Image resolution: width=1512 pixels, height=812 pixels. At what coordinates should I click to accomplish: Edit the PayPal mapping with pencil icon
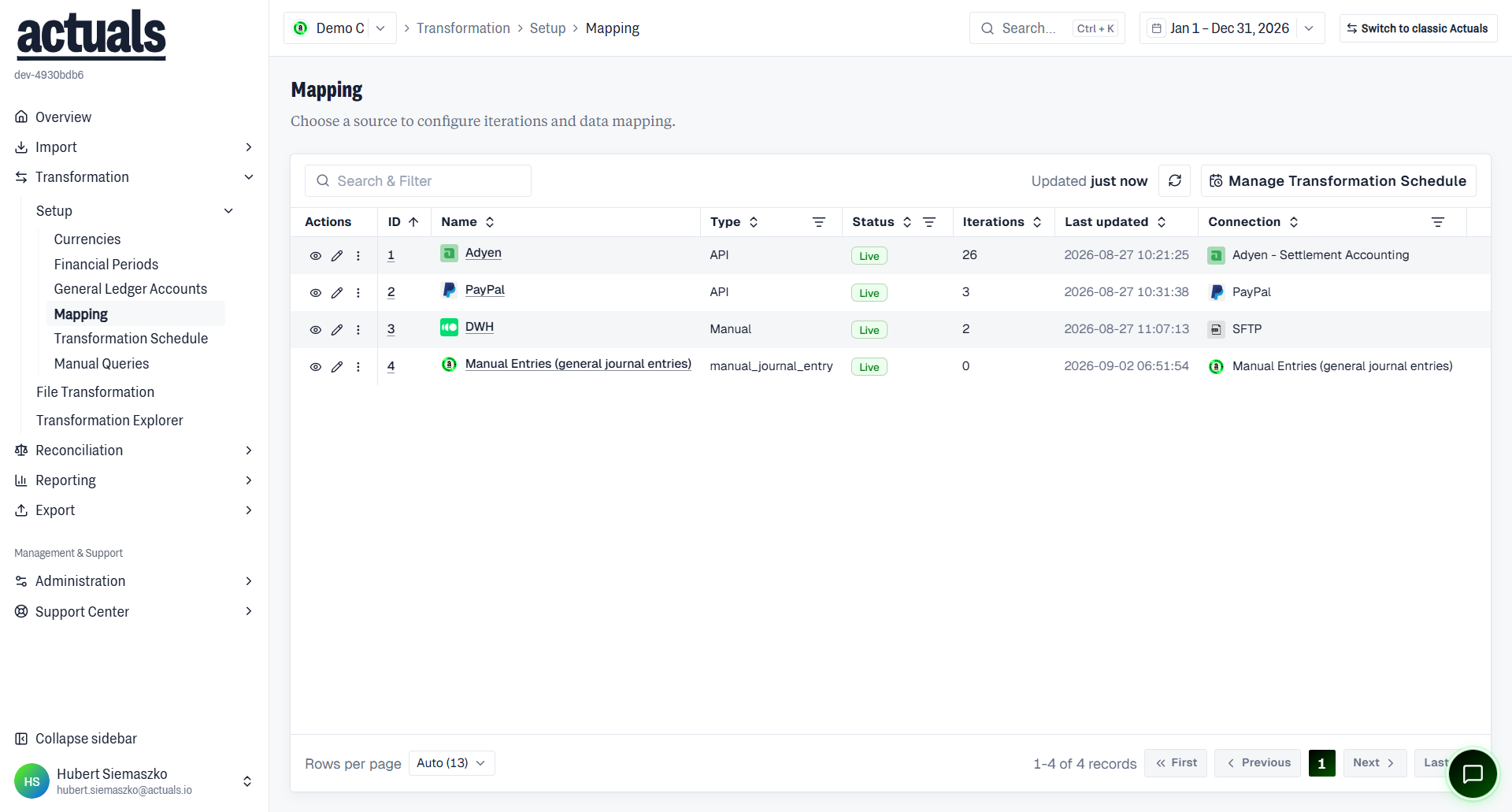coord(337,293)
